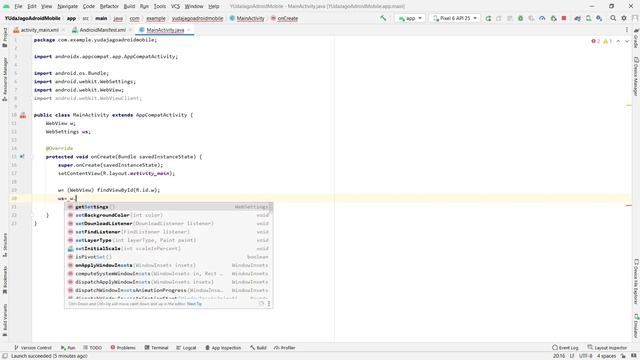Image resolution: width=640 pixels, height=360 pixels.
Task: Click the green Debug app bug icon
Action: 520,18
